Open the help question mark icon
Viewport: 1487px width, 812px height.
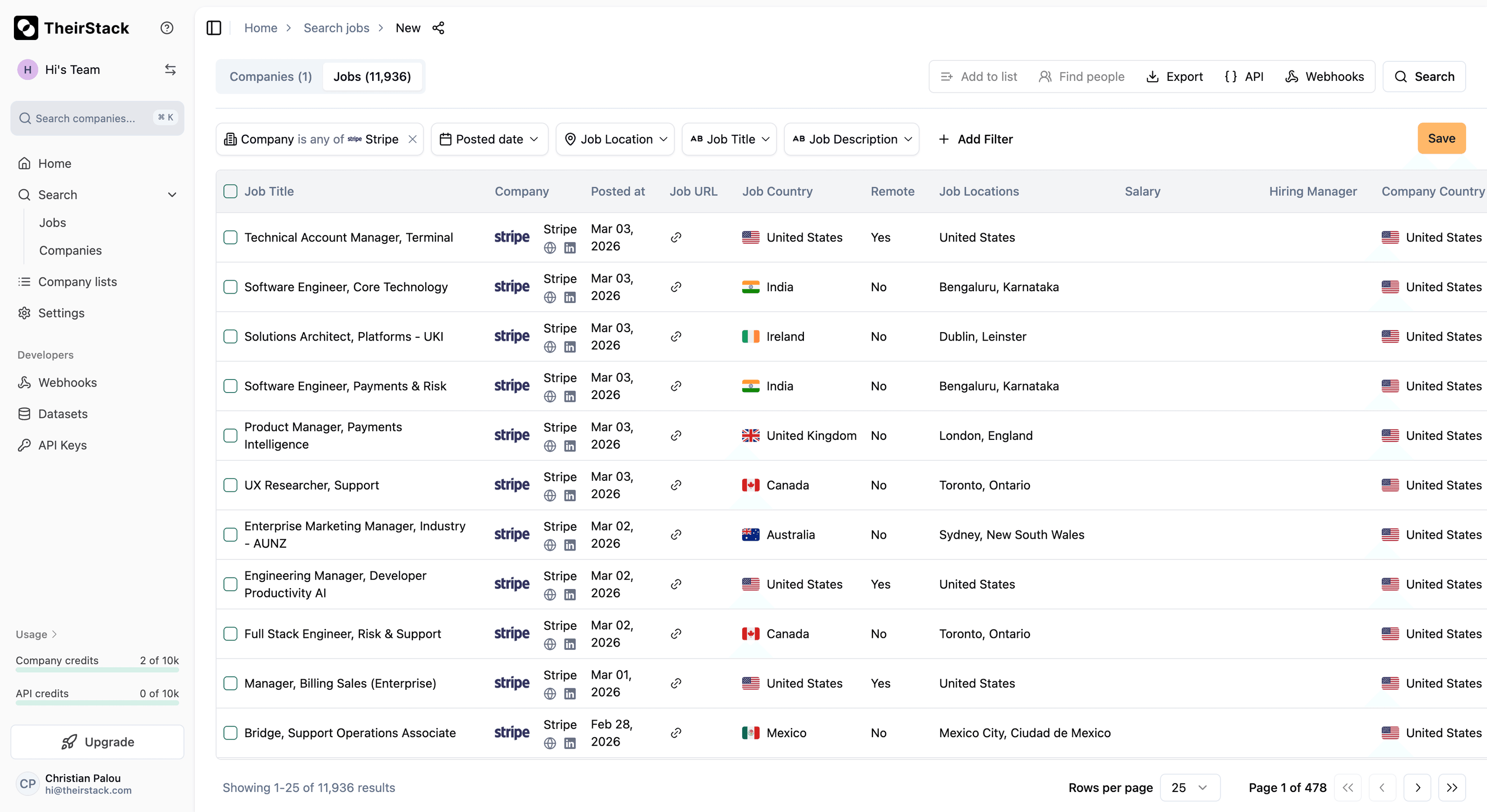tap(166, 27)
